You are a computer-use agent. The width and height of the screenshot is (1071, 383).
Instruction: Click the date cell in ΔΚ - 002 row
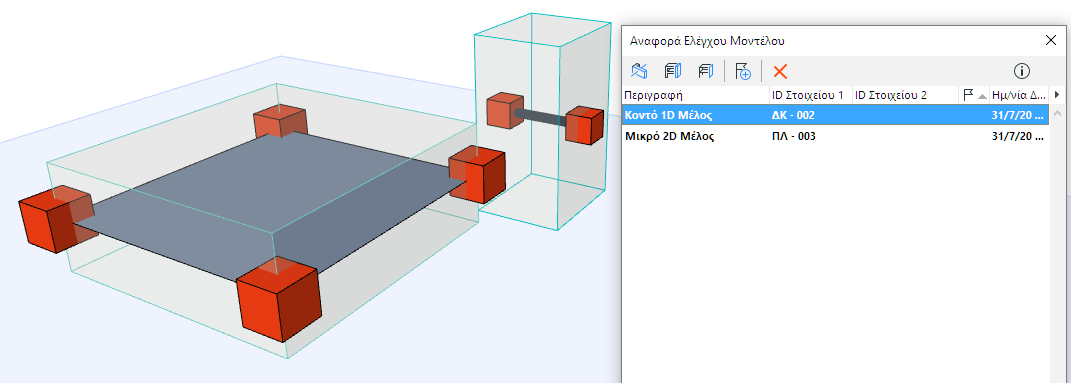[1018, 115]
